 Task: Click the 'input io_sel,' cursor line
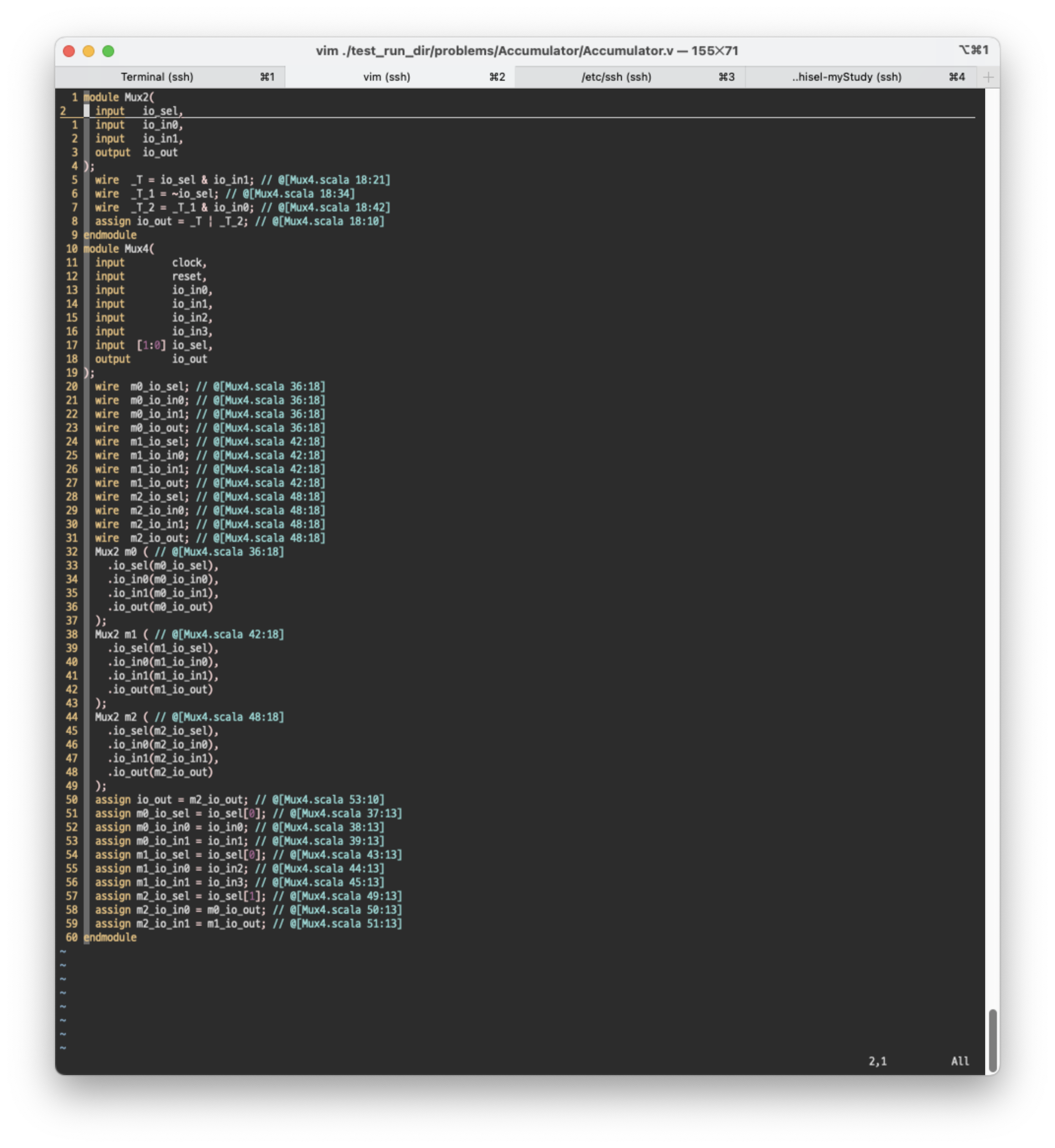(139, 111)
